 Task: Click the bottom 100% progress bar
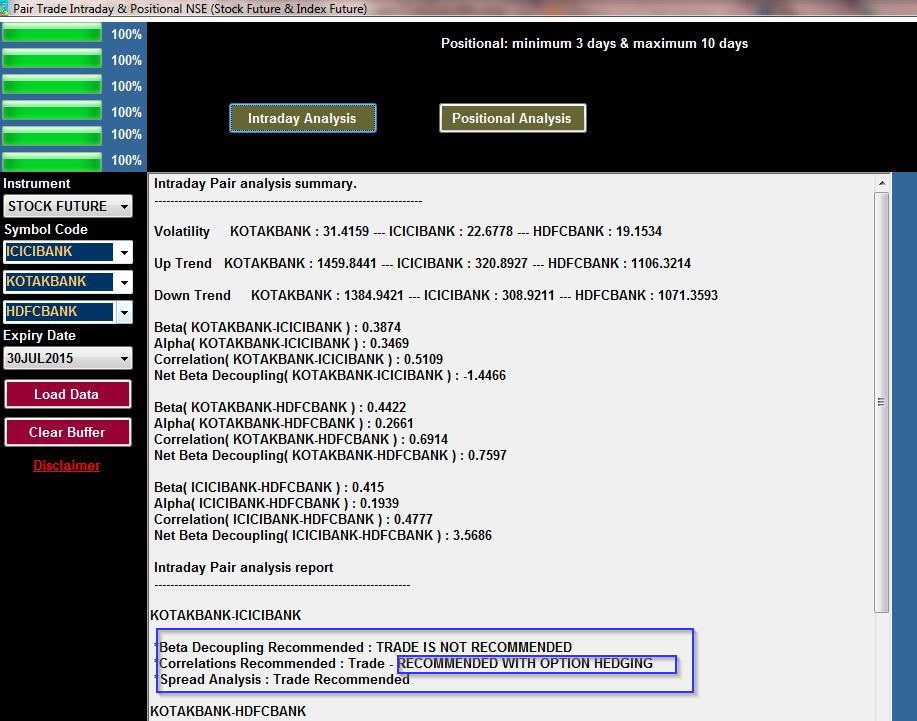click(x=52, y=160)
